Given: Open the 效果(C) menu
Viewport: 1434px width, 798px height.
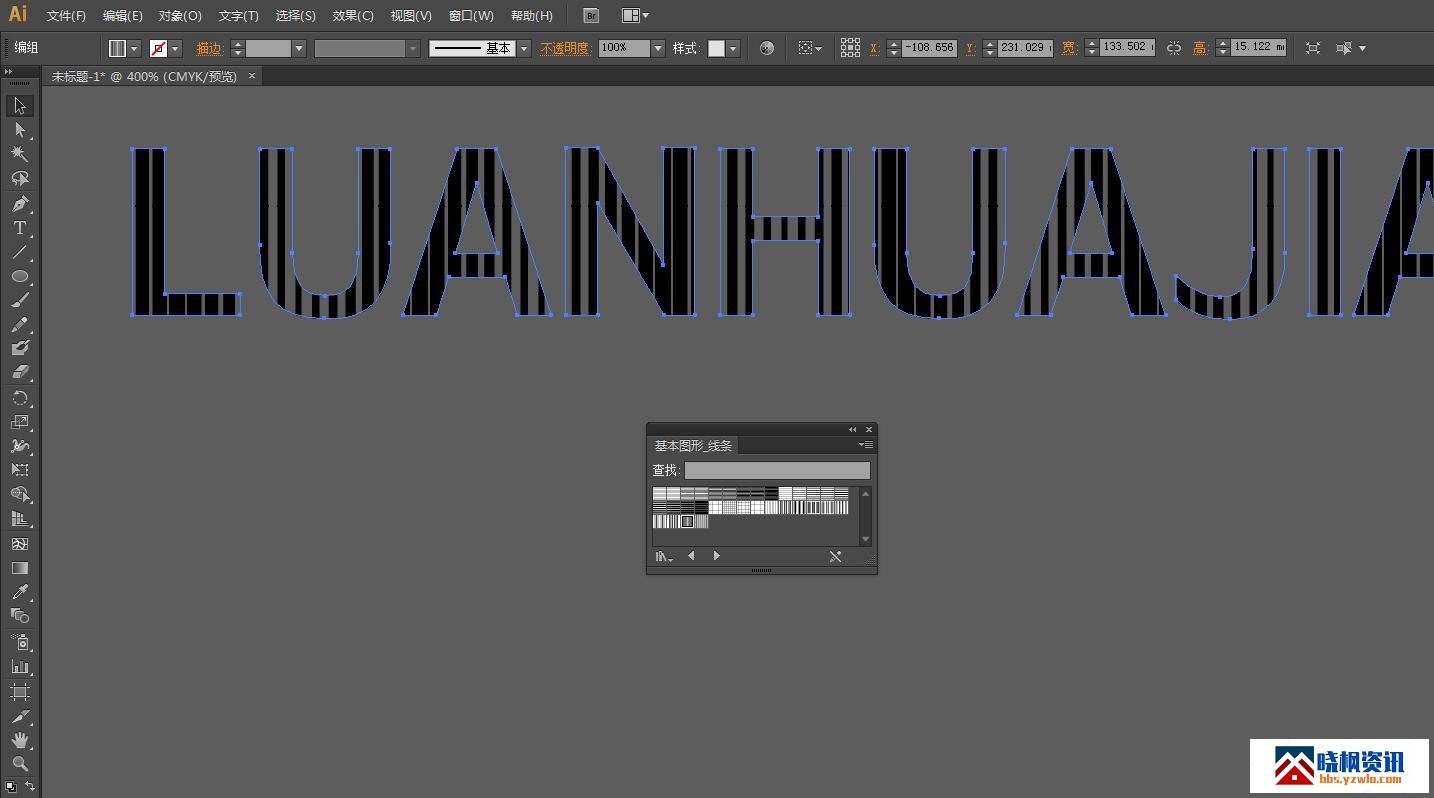Looking at the screenshot, I should [x=353, y=16].
